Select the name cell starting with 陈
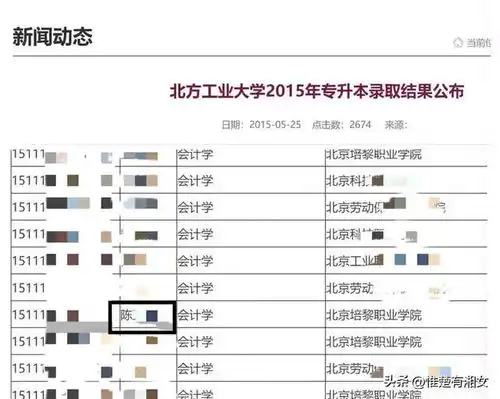This screenshot has width=500, height=399. click(x=142, y=317)
